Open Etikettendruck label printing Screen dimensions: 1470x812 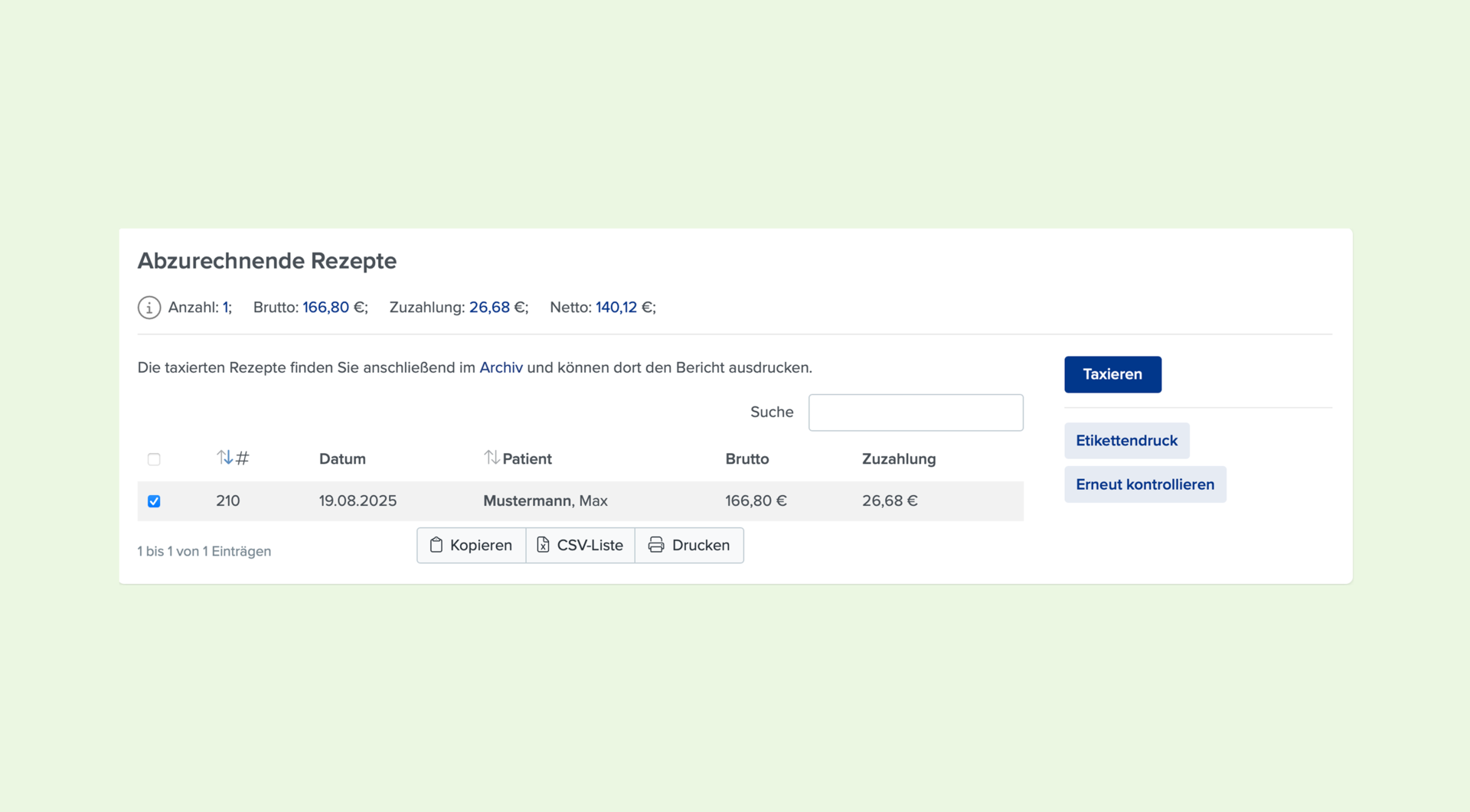tap(1126, 441)
